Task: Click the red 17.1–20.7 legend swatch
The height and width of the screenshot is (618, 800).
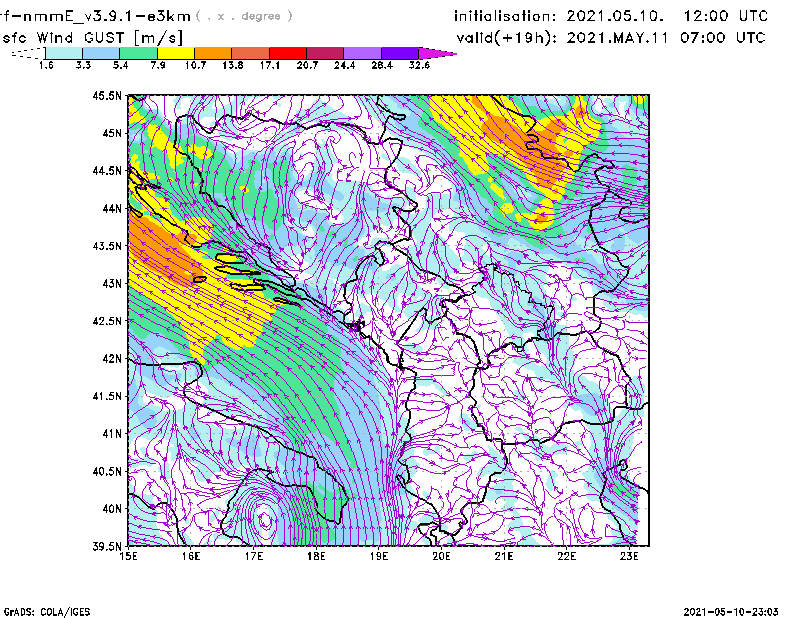Action: click(x=288, y=53)
